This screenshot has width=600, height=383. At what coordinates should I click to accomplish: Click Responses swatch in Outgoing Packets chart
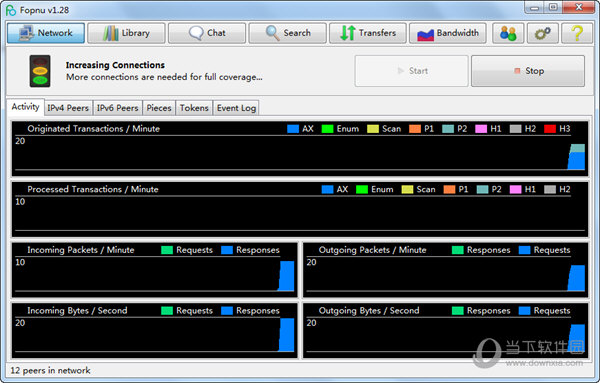458,250
